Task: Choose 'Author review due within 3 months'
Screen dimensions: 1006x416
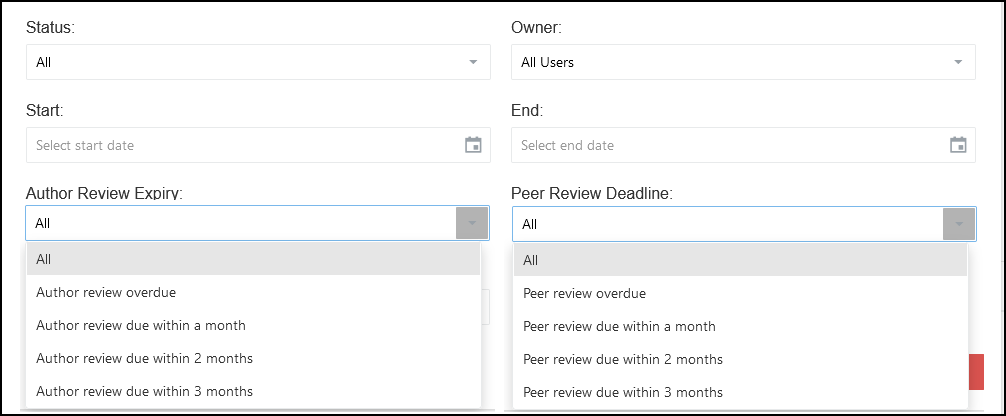Action: (253, 391)
